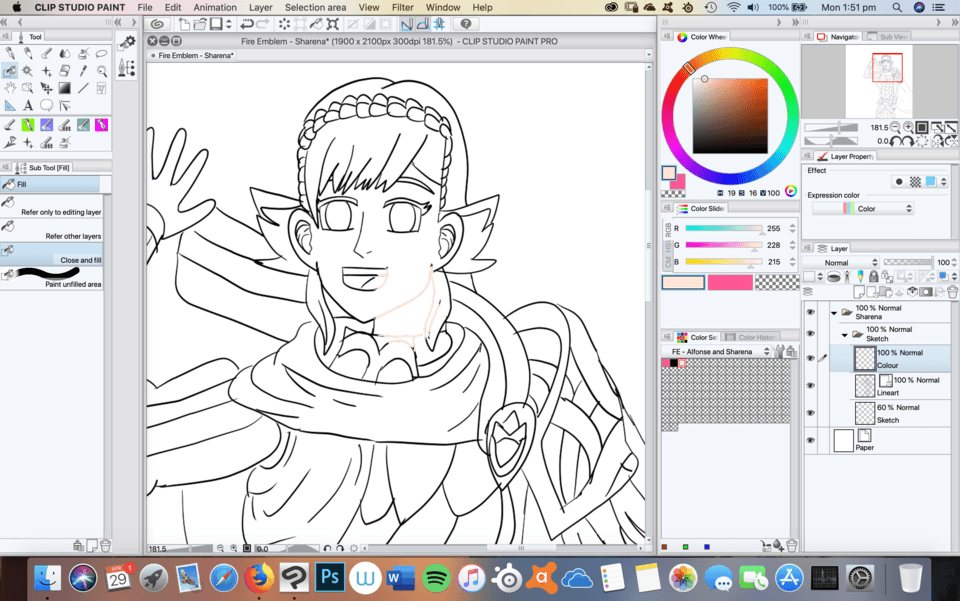The width and height of the screenshot is (960, 601).
Task: Click the Clear (delete) icon in command bar
Action: tap(284, 24)
